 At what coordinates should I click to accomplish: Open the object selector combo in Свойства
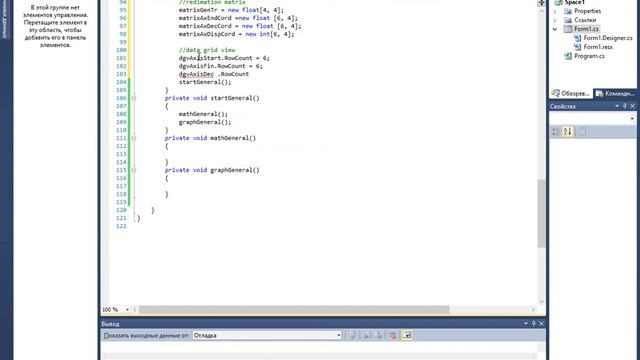tap(592, 118)
